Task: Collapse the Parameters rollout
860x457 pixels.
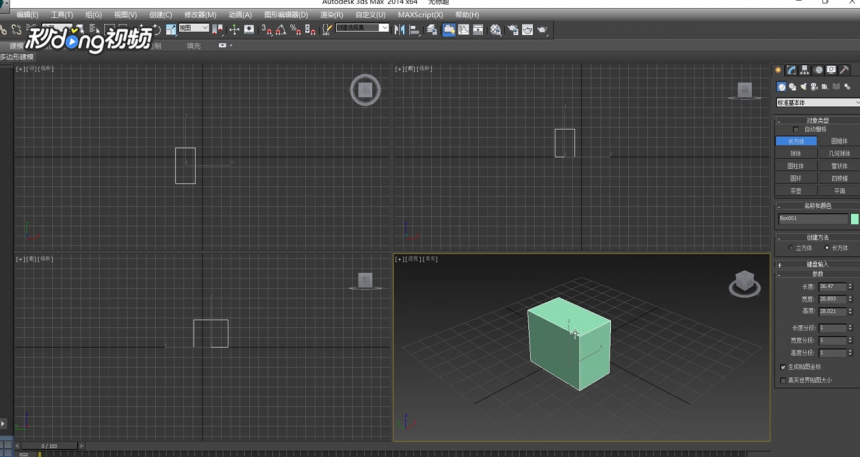Action: point(818,274)
